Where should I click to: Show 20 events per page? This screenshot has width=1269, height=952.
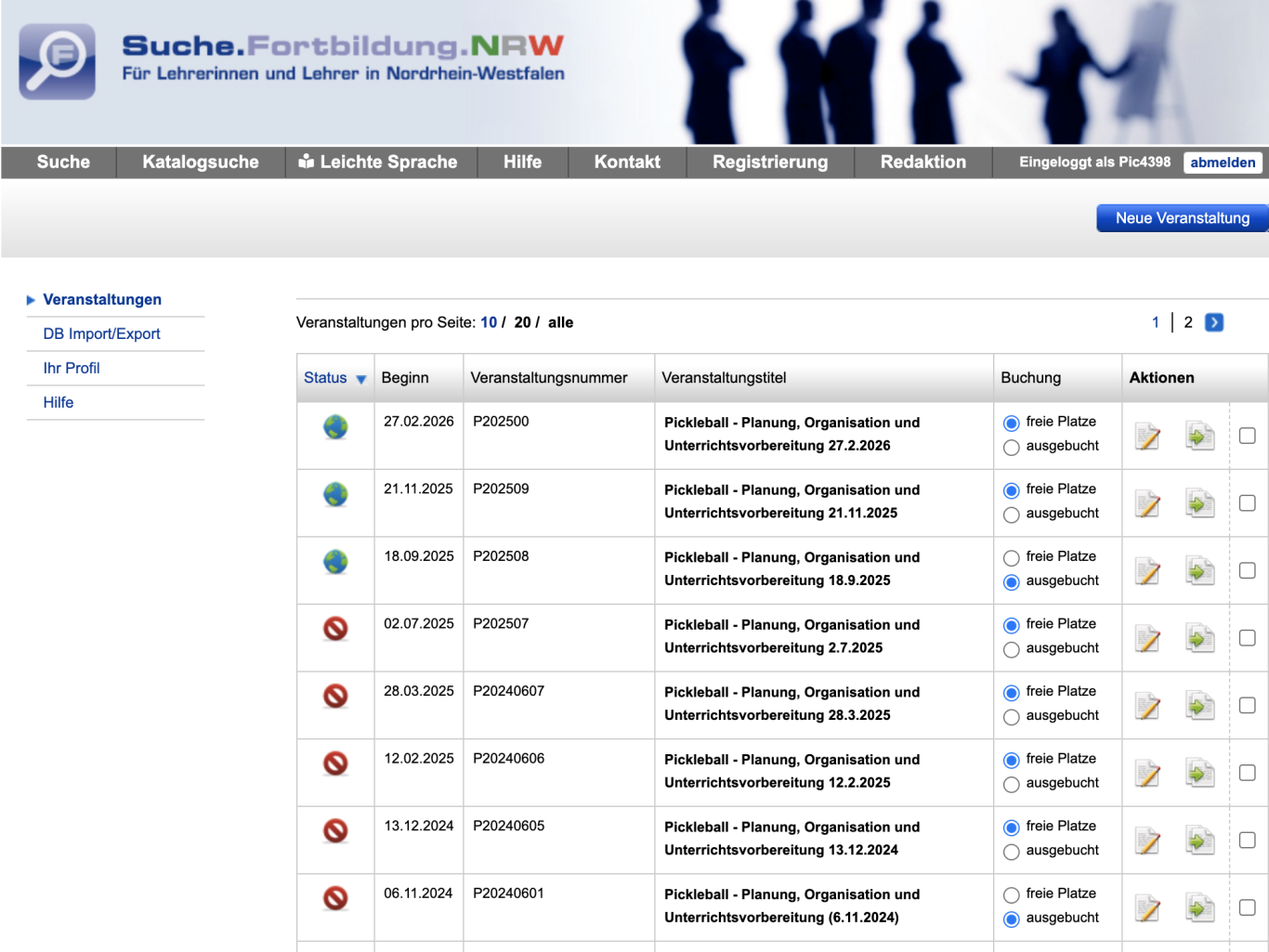(522, 322)
